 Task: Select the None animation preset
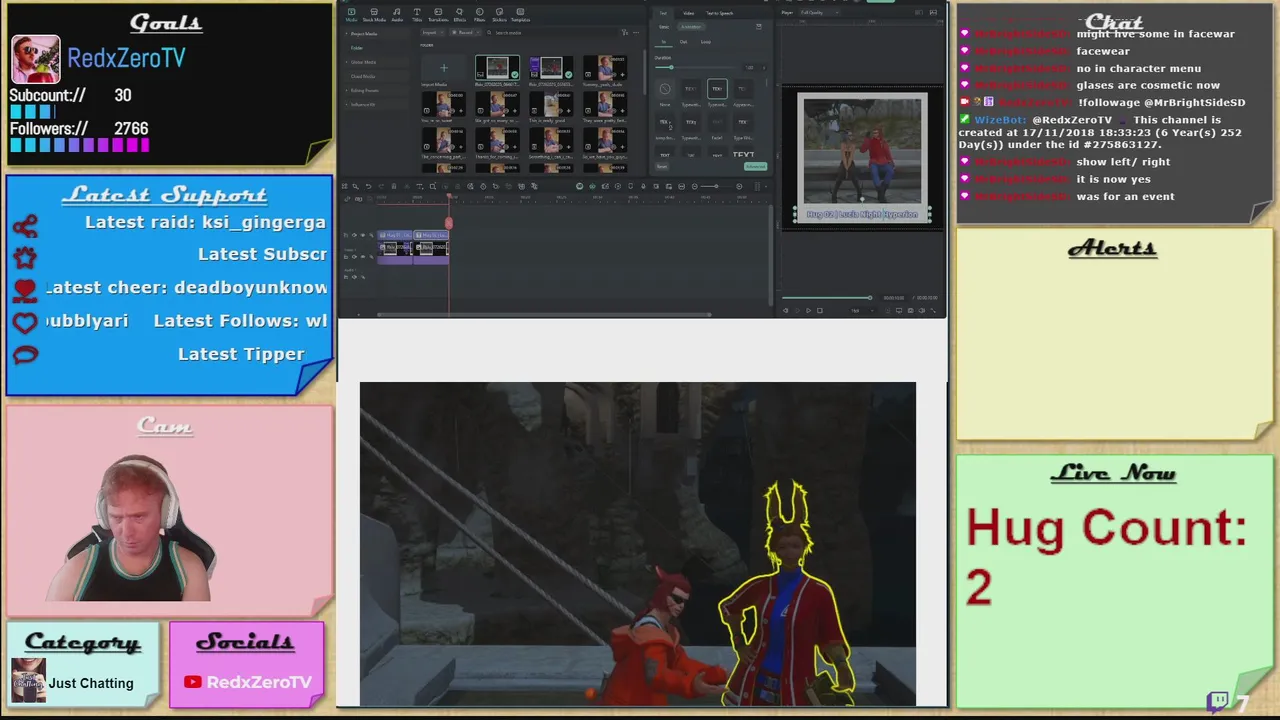point(665,89)
